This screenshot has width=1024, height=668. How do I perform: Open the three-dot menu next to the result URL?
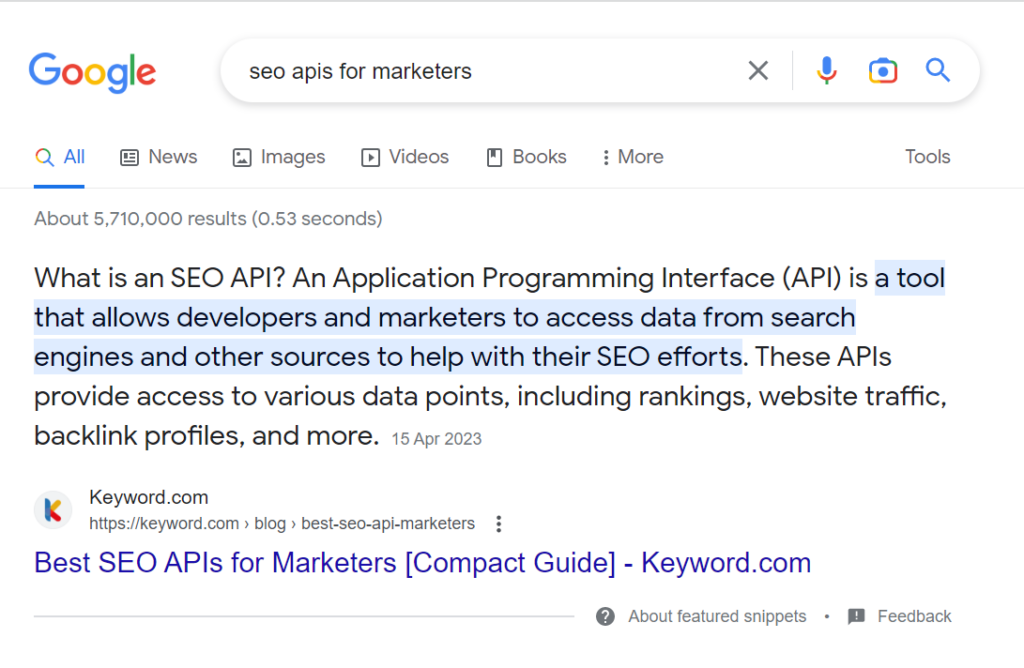[498, 523]
